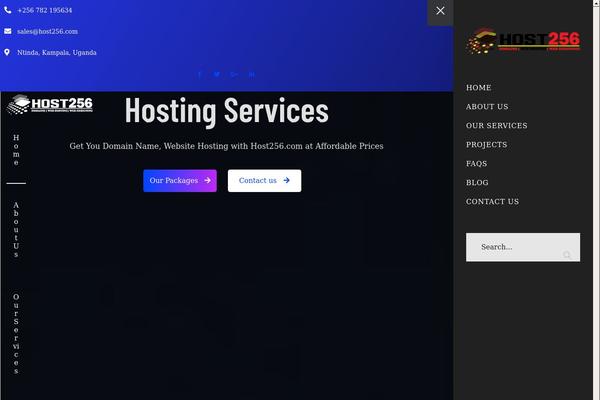This screenshot has height=400, width=600.
Task: Click the phone number +256 782 195634
Action: (x=45, y=10)
